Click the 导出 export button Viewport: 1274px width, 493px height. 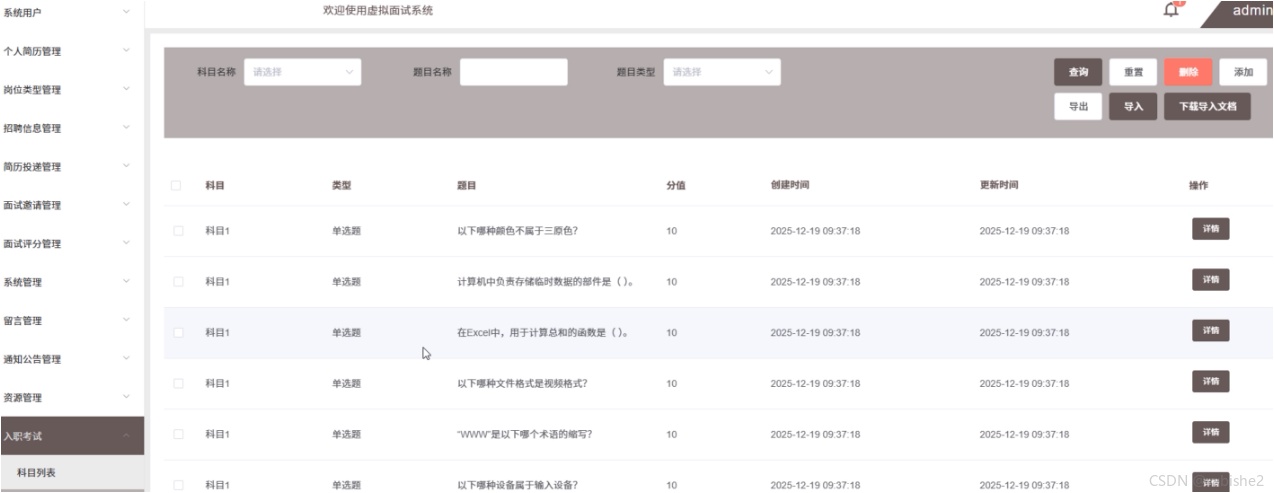pyautogui.click(x=1078, y=106)
